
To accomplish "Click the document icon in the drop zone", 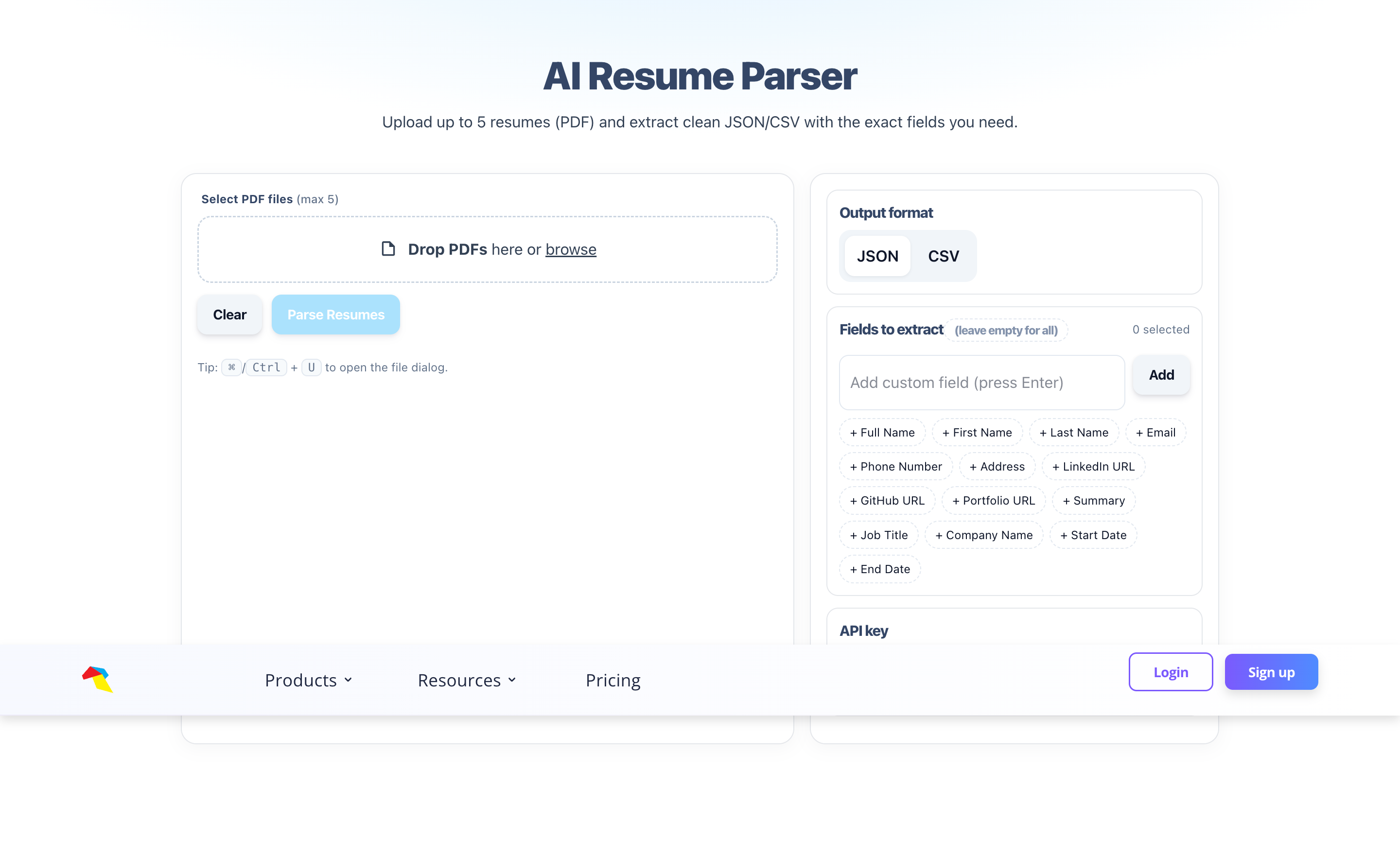I will point(387,249).
